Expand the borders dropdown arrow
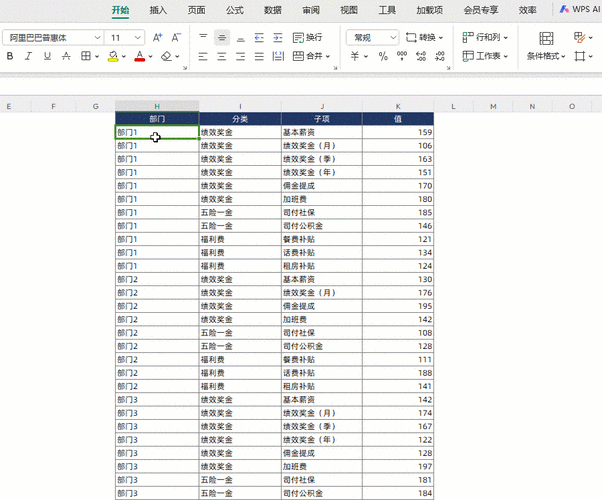 pyautogui.click(x=97, y=56)
